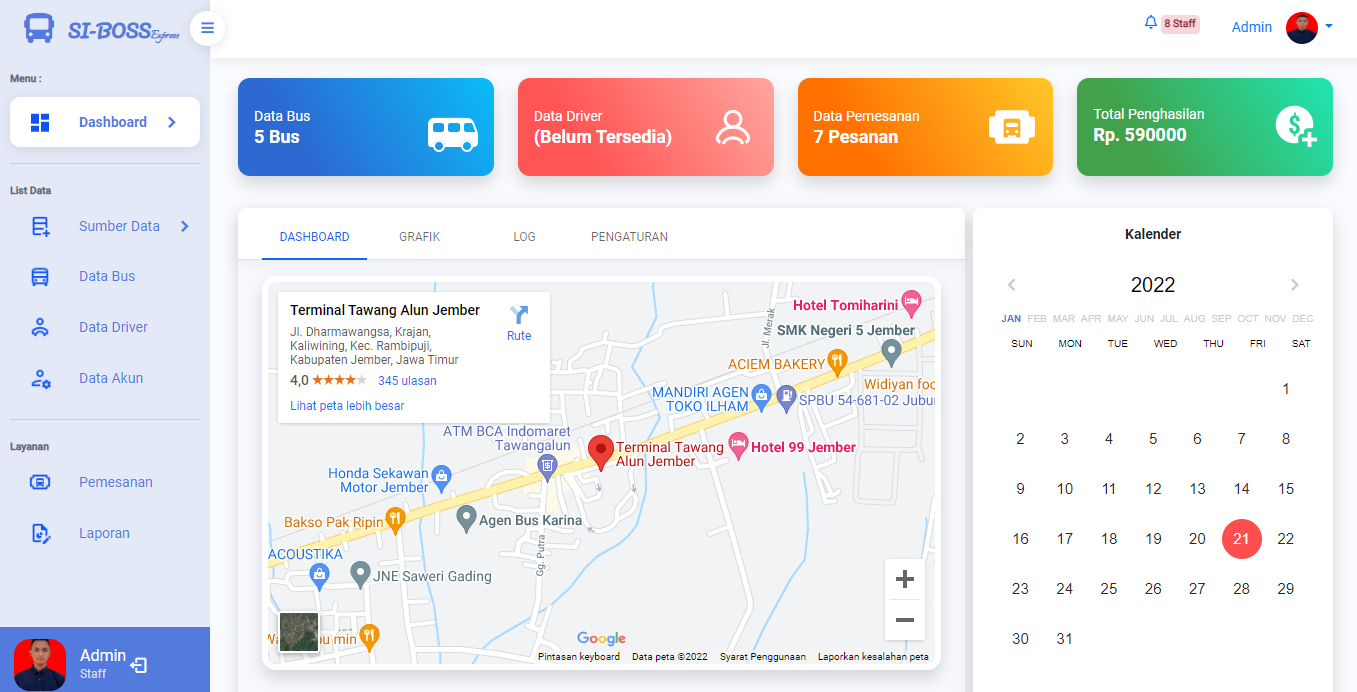This screenshot has height=692, width=1357.
Task: Open the Admin profile dropdown arrow
Action: click(x=1329, y=27)
